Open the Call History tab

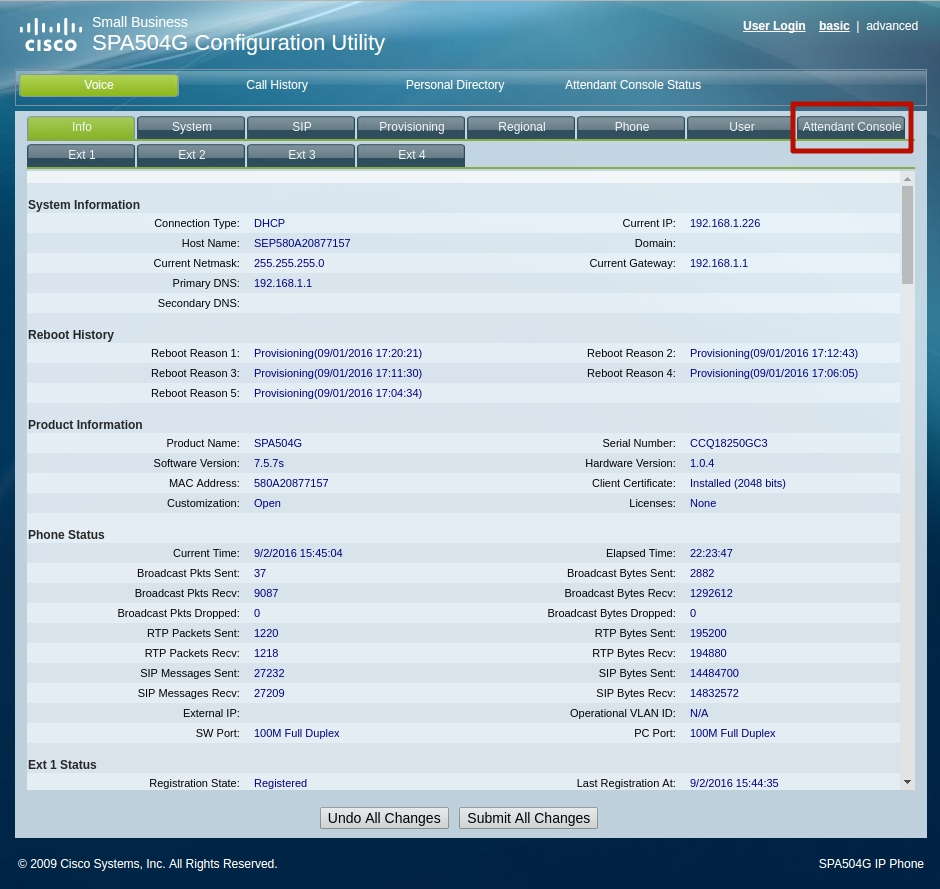(277, 85)
